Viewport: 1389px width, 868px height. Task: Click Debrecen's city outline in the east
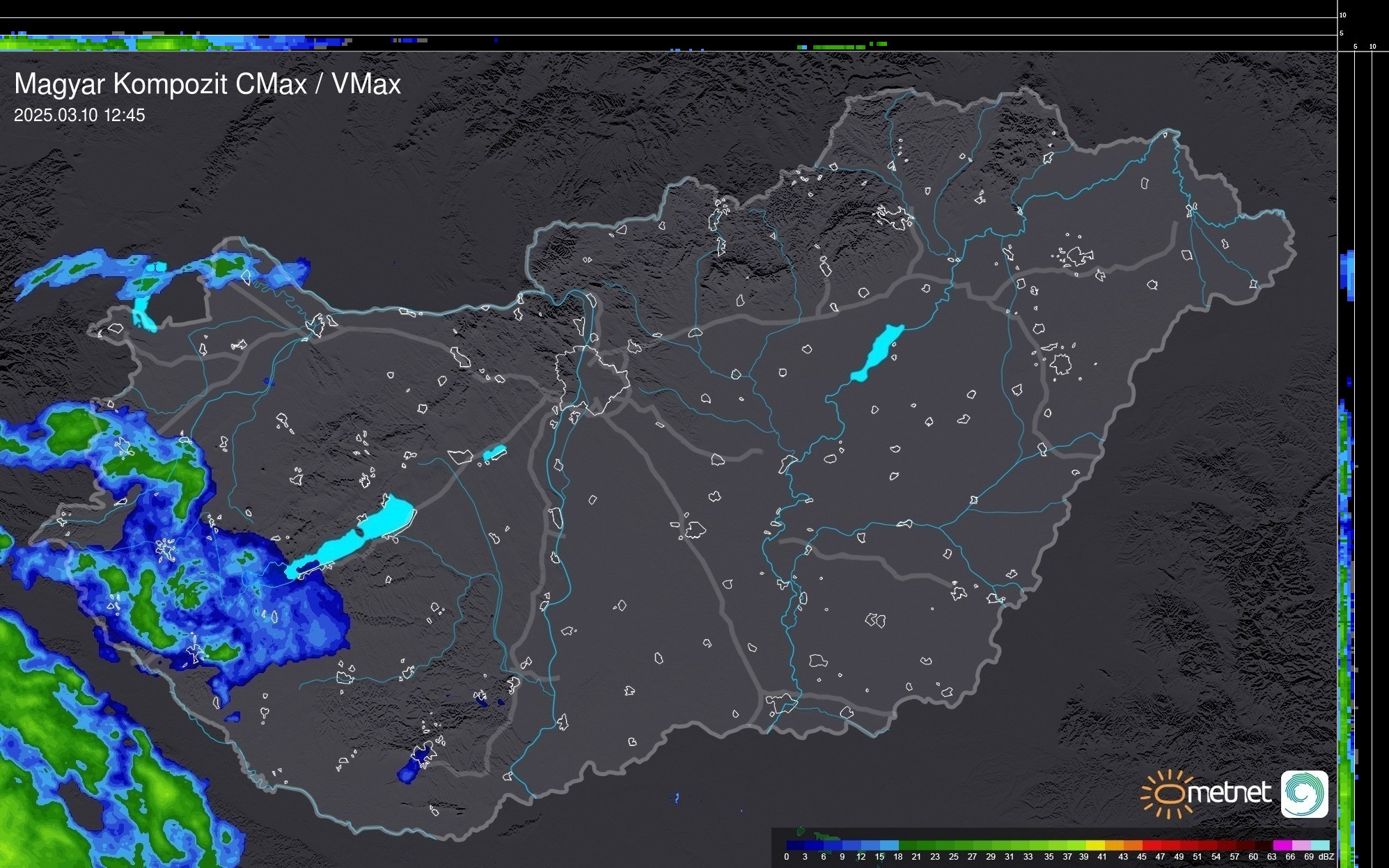[1061, 364]
